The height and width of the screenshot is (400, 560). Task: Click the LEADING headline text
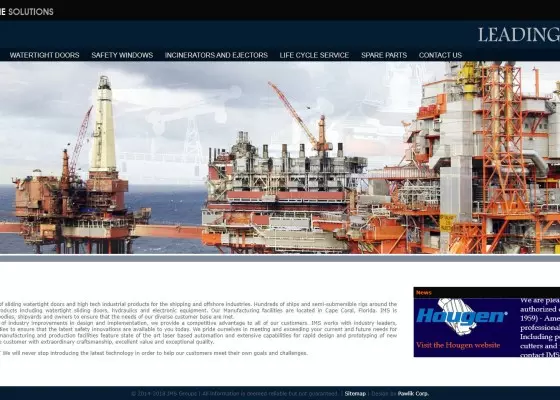(519, 35)
